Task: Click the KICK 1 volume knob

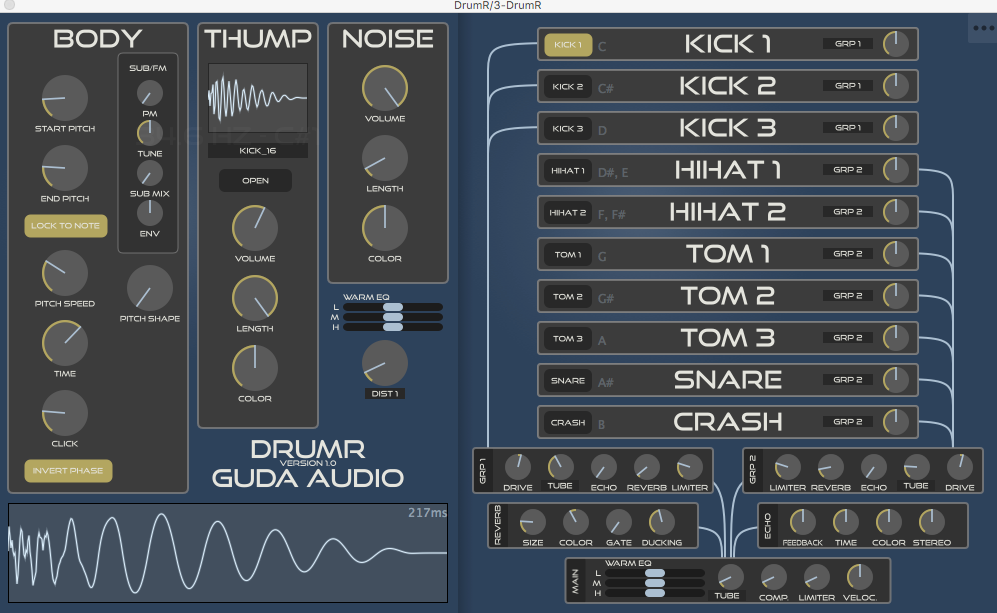Action: point(896,44)
